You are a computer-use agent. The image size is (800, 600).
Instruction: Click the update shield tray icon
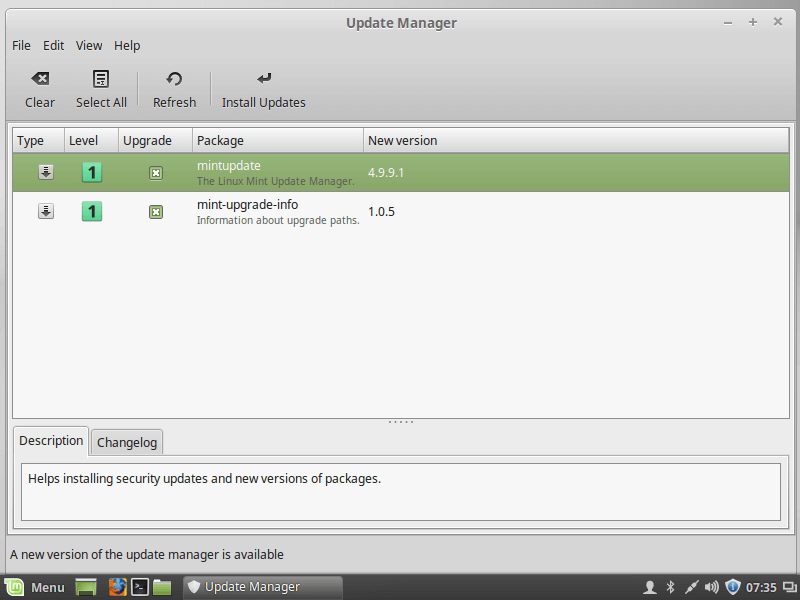pyautogui.click(x=733, y=587)
